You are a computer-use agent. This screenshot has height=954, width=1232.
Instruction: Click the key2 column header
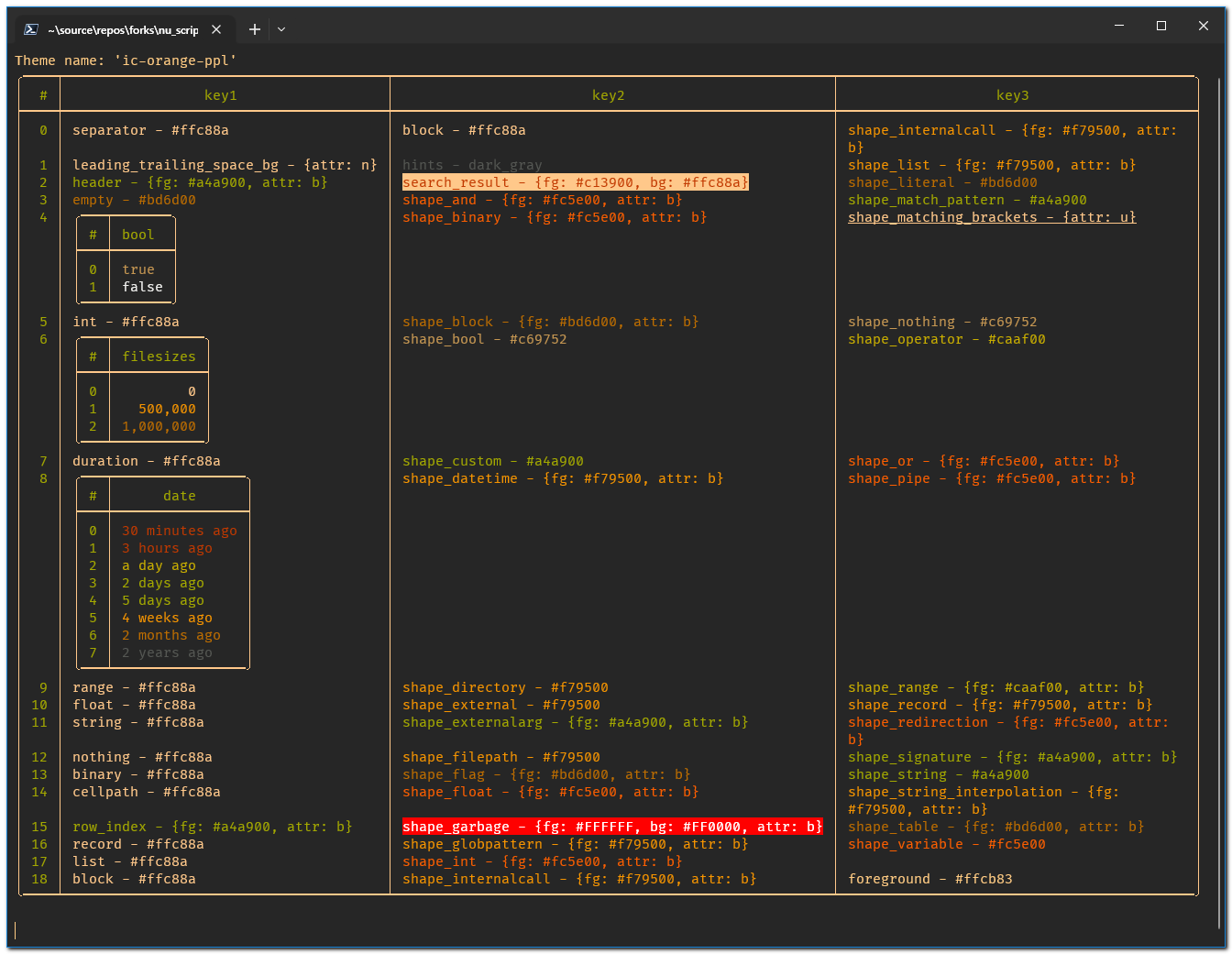tap(609, 95)
